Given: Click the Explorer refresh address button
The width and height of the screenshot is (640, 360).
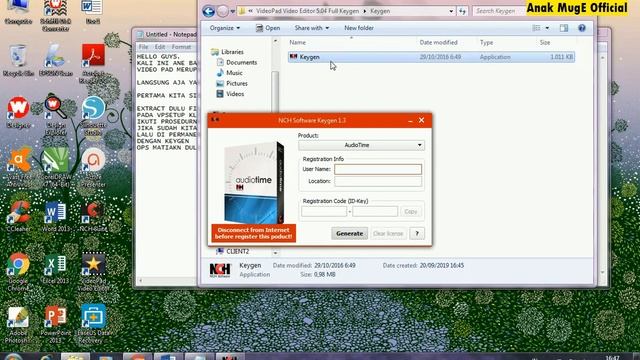Looking at the screenshot, I should click(x=462, y=11).
